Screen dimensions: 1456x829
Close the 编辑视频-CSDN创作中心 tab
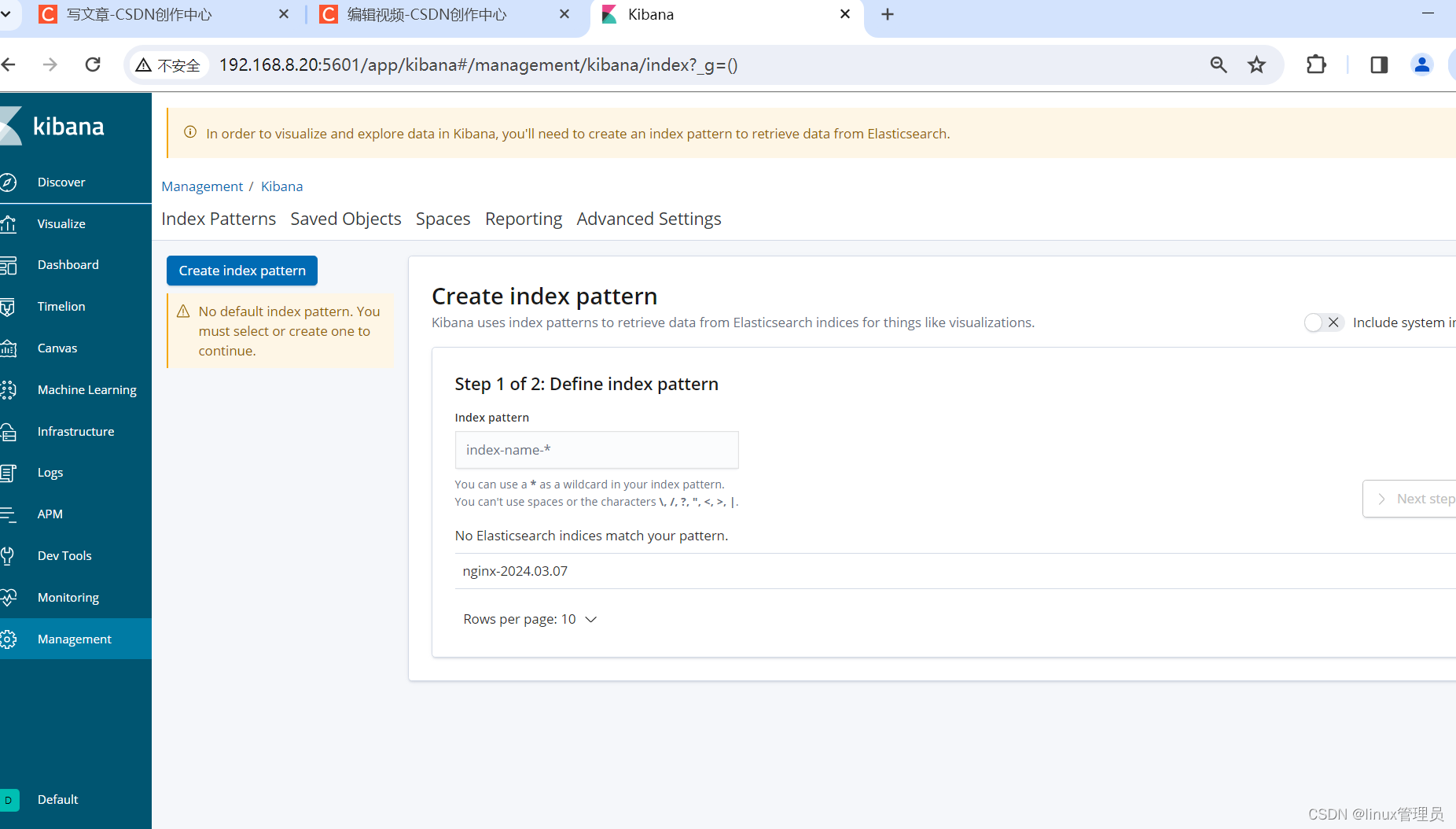click(564, 14)
